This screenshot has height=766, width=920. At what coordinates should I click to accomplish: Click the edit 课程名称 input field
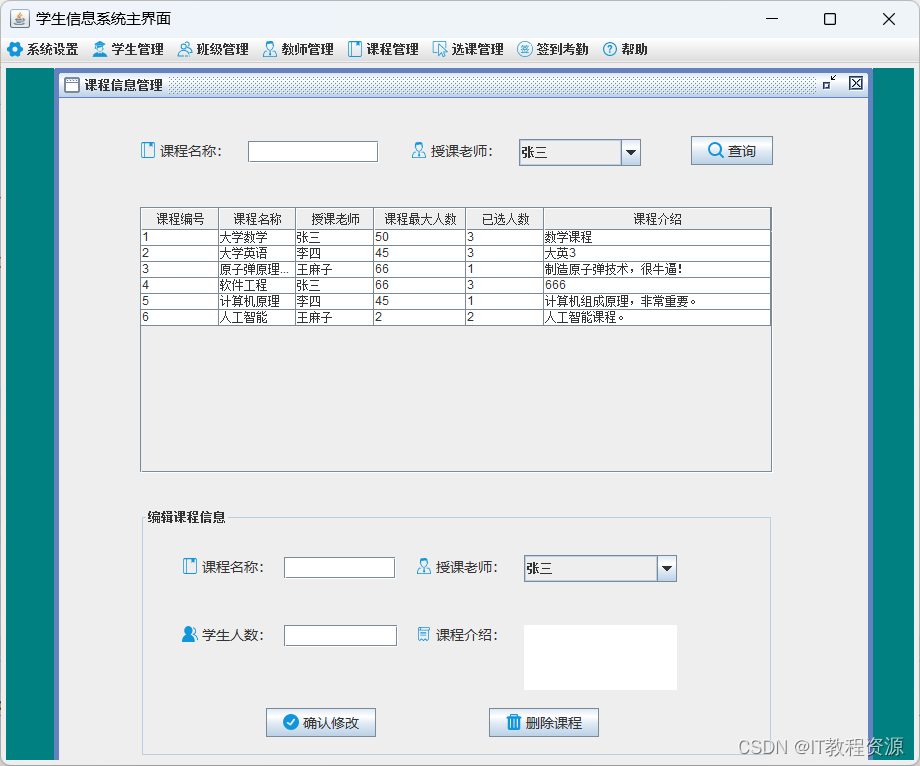click(x=339, y=567)
